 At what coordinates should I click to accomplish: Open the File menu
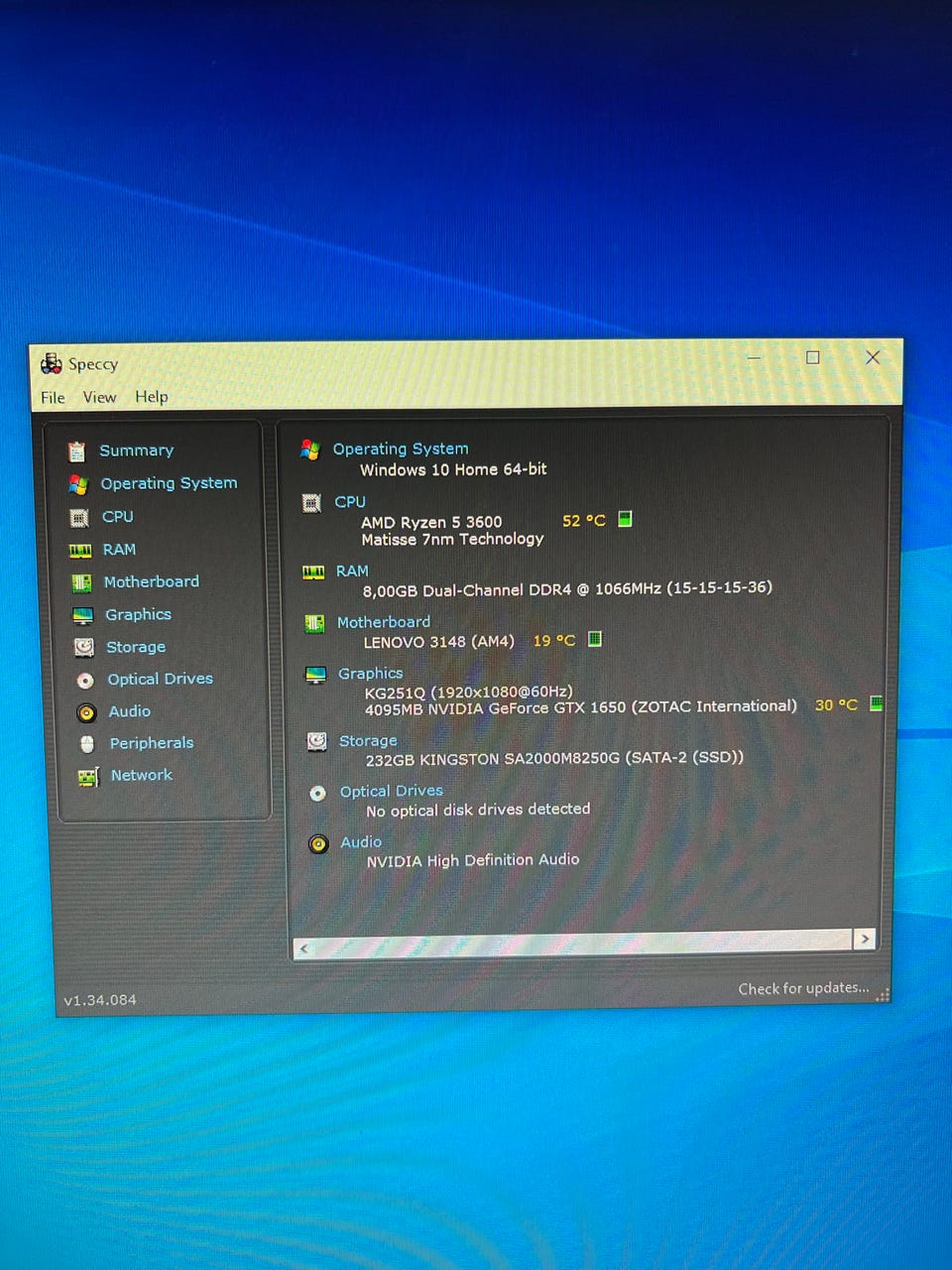tap(53, 397)
